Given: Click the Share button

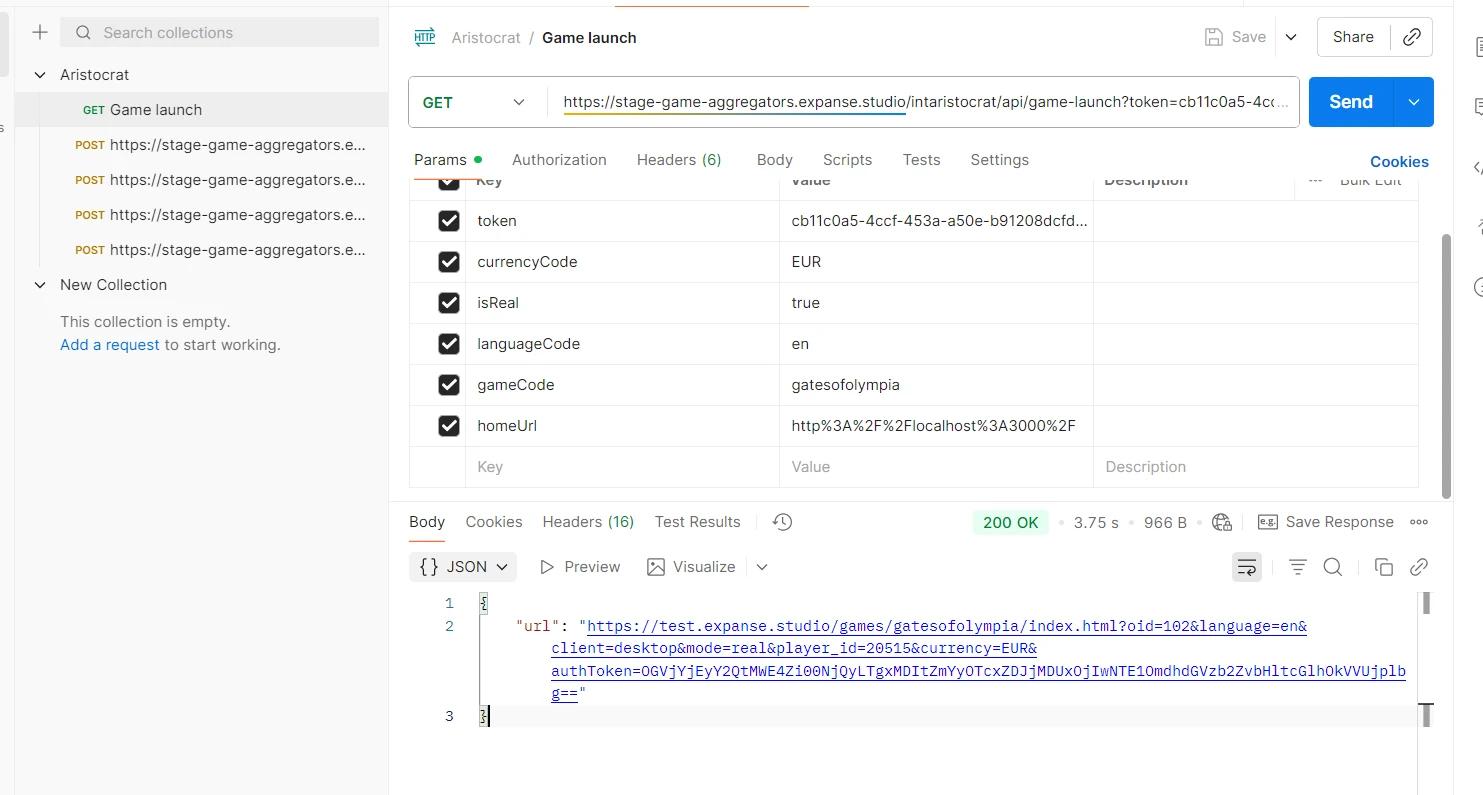Looking at the screenshot, I should click(x=1353, y=37).
